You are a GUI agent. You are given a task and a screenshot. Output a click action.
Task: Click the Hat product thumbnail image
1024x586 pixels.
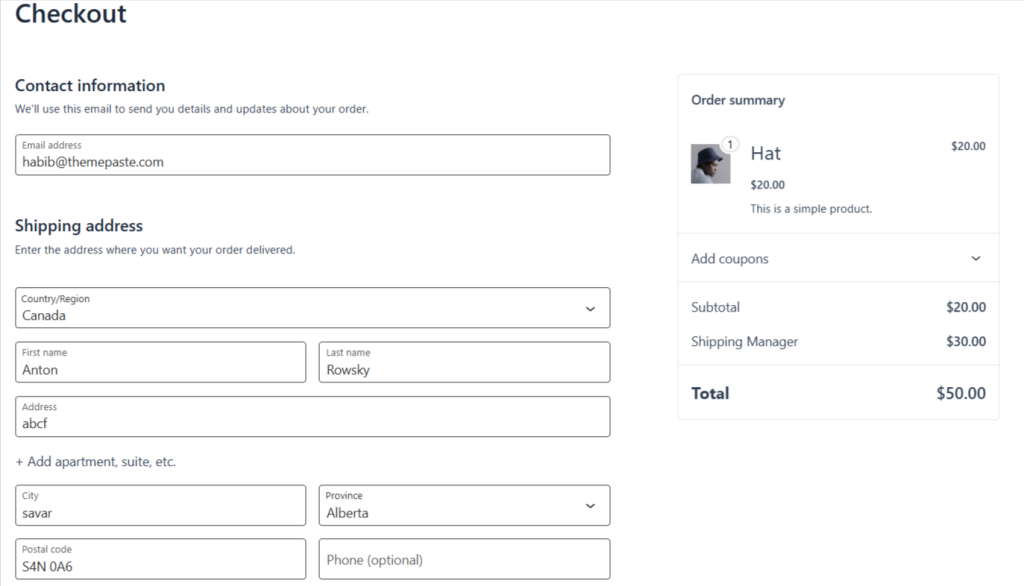point(710,164)
